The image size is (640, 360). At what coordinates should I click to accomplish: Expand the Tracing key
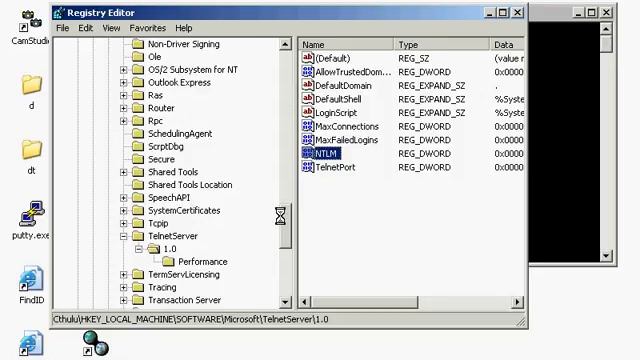pyautogui.click(x=123, y=287)
